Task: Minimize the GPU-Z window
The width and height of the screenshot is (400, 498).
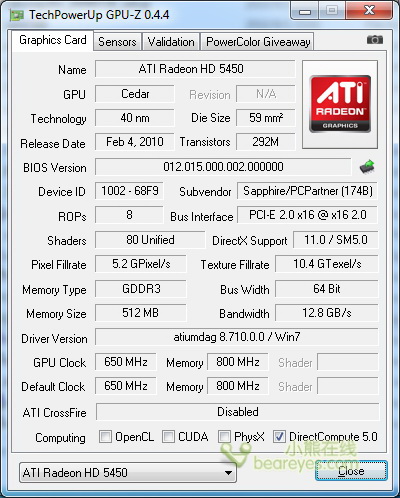Action: coord(305,11)
